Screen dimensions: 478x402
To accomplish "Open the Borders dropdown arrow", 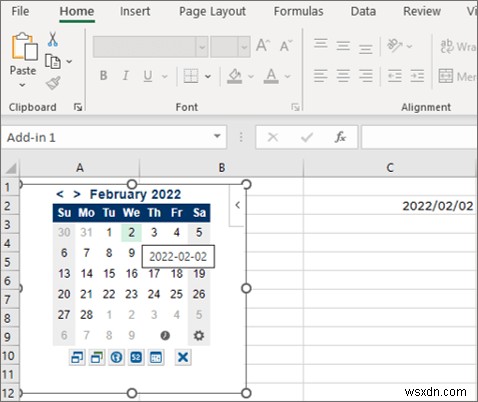I will click(208, 76).
